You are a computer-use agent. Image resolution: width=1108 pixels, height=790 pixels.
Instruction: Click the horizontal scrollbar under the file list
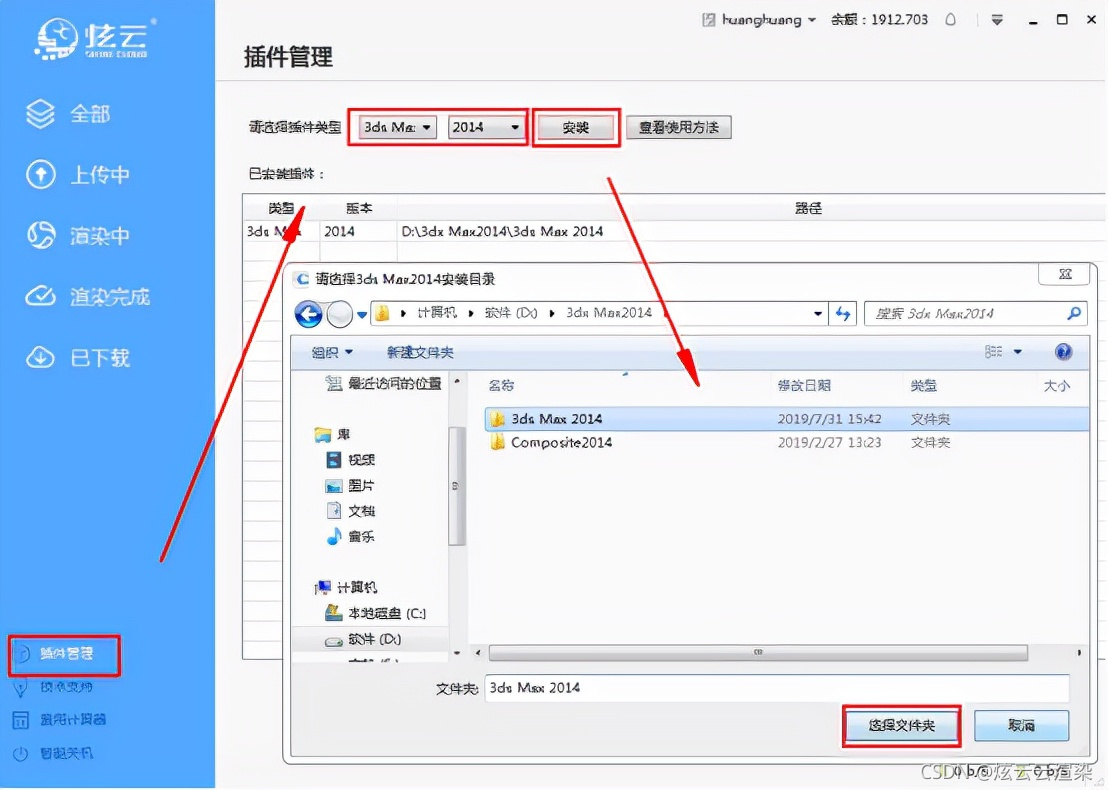(x=758, y=652)
